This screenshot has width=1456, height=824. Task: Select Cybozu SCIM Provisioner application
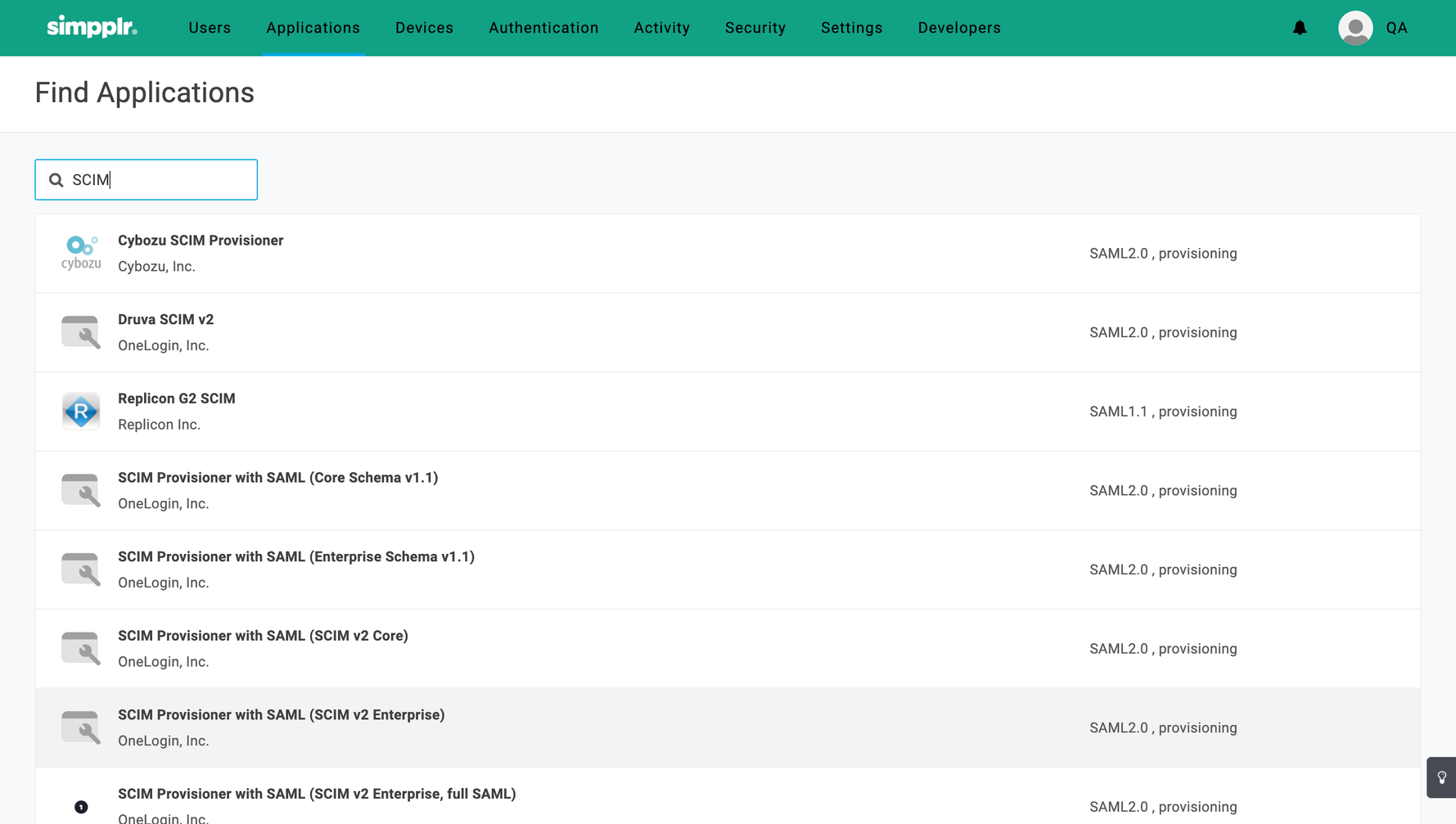pyautogui.click(x=201, y=241)
